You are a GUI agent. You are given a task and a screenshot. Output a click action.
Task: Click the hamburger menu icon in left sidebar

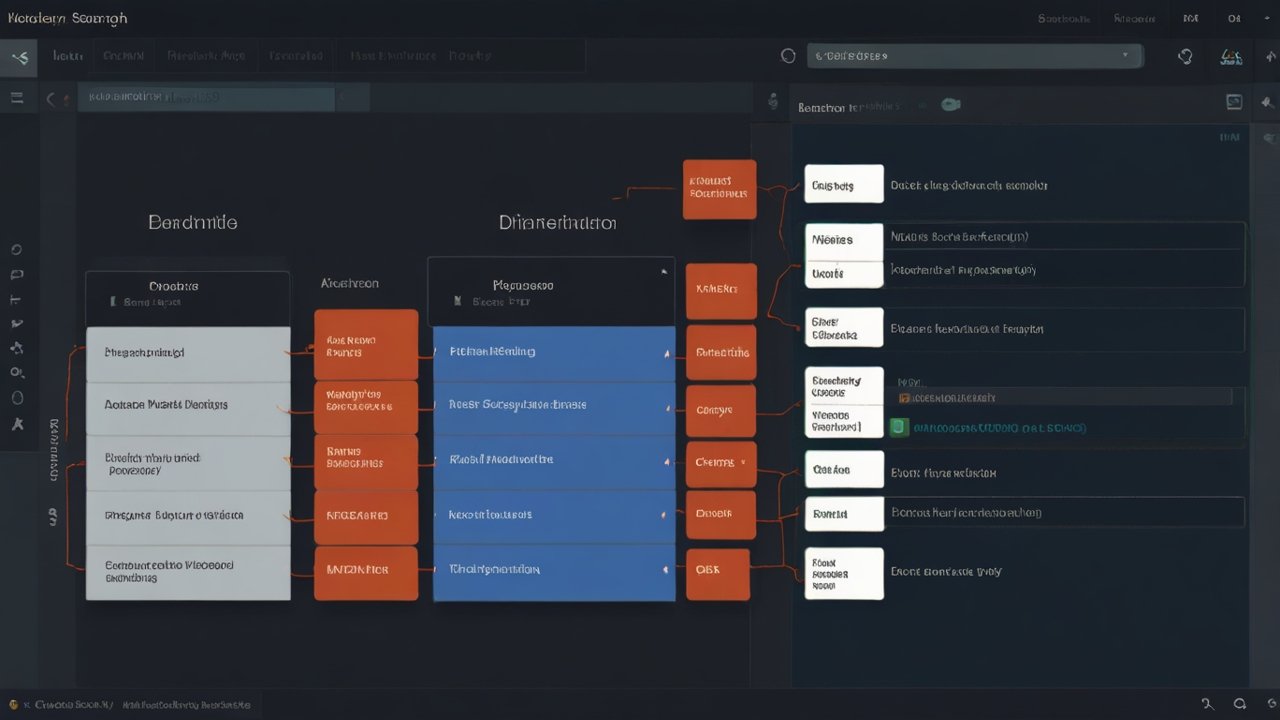17,98
